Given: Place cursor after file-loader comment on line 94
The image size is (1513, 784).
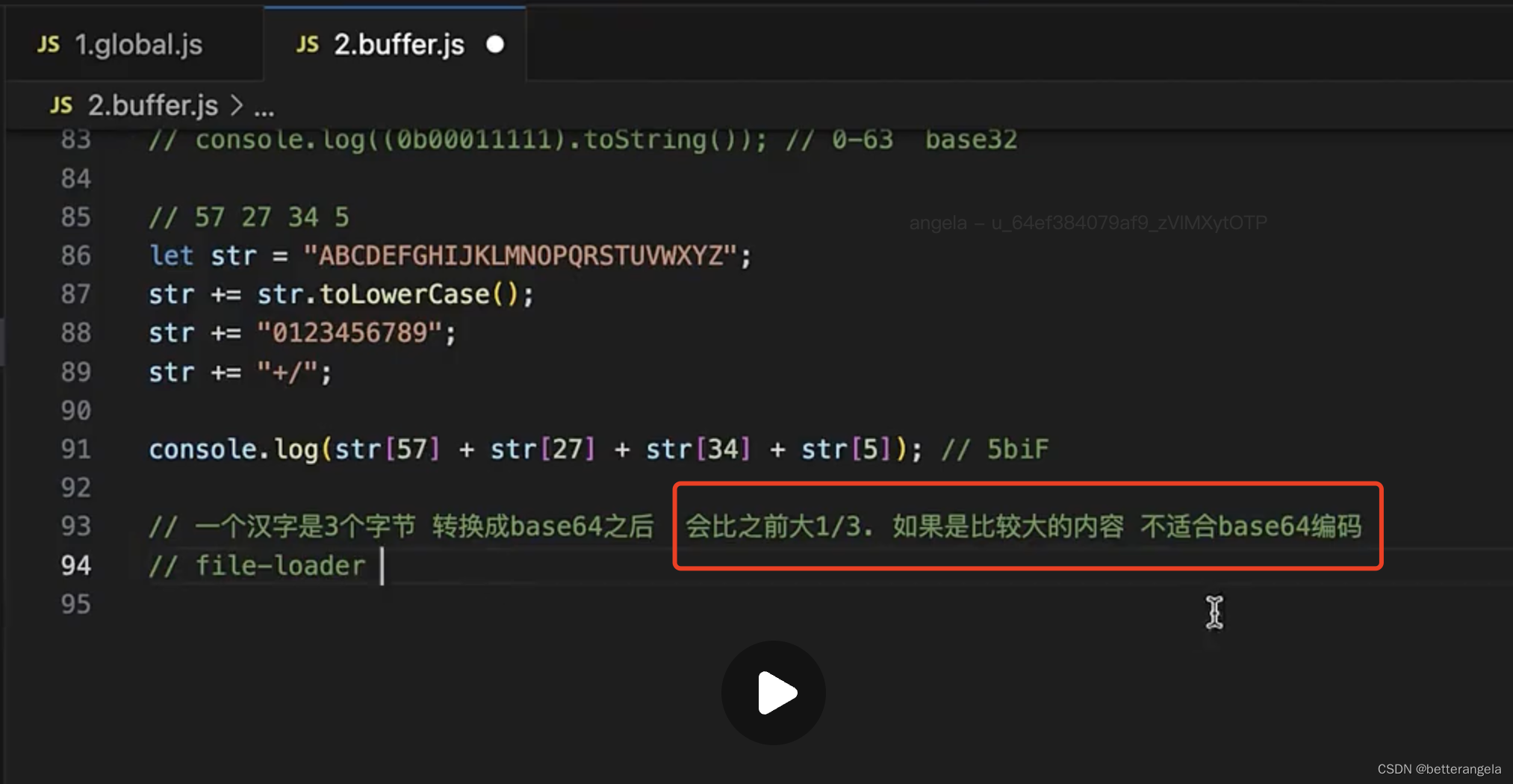Looking at the screenshot, I should (x=381, y=565).
